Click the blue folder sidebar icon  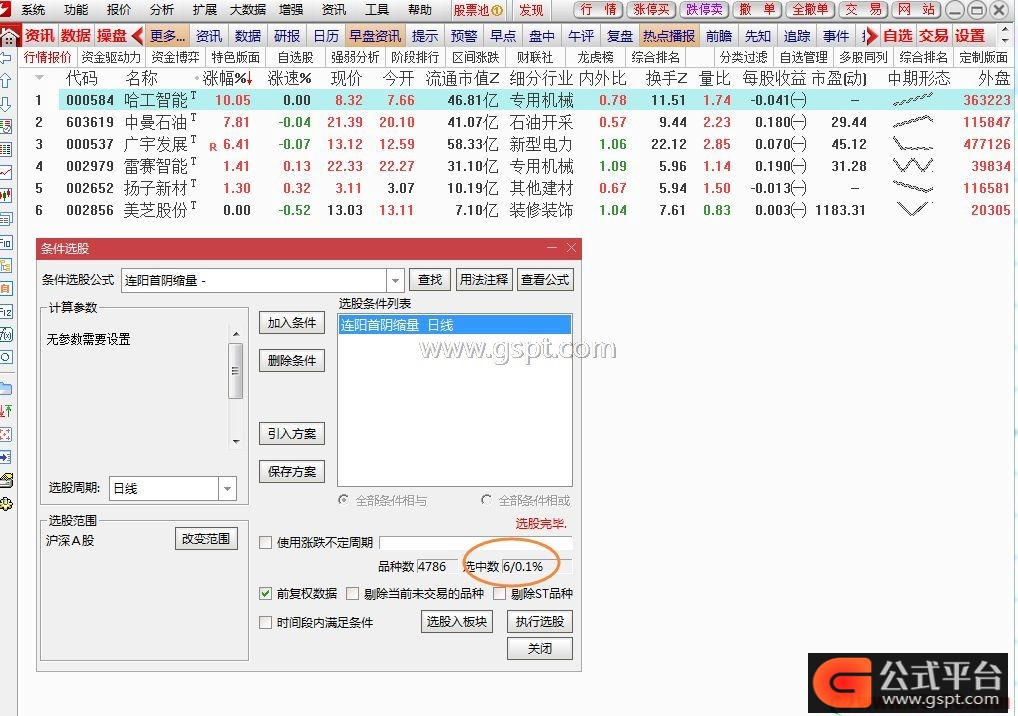tap(5, 388)
